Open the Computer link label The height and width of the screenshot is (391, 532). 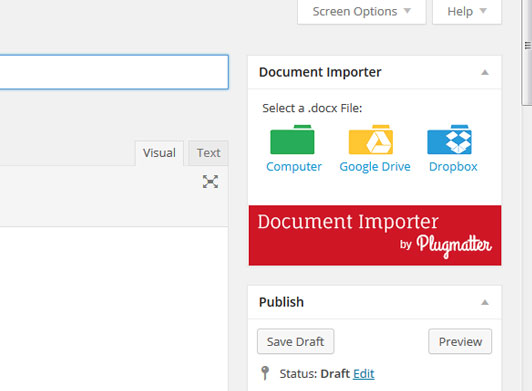[294, 167]
